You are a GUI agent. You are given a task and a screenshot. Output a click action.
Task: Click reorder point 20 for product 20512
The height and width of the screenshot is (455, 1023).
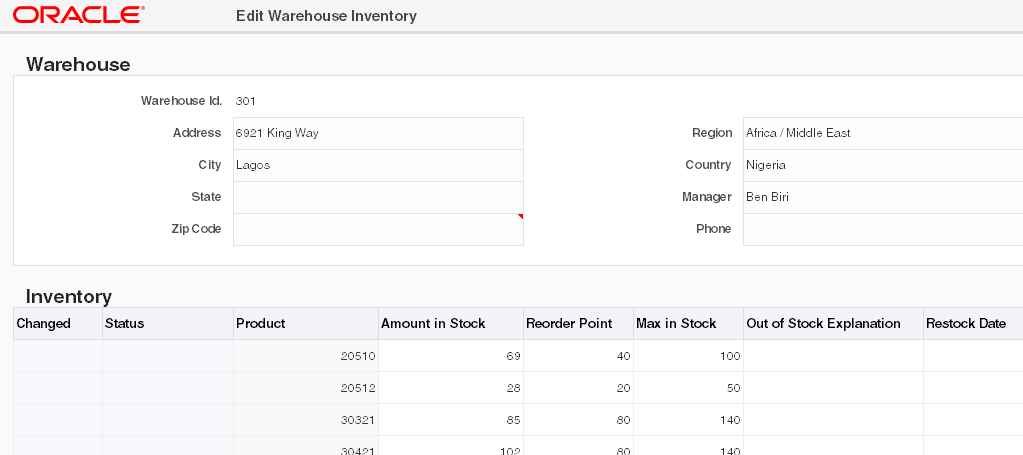click(578, 388)
